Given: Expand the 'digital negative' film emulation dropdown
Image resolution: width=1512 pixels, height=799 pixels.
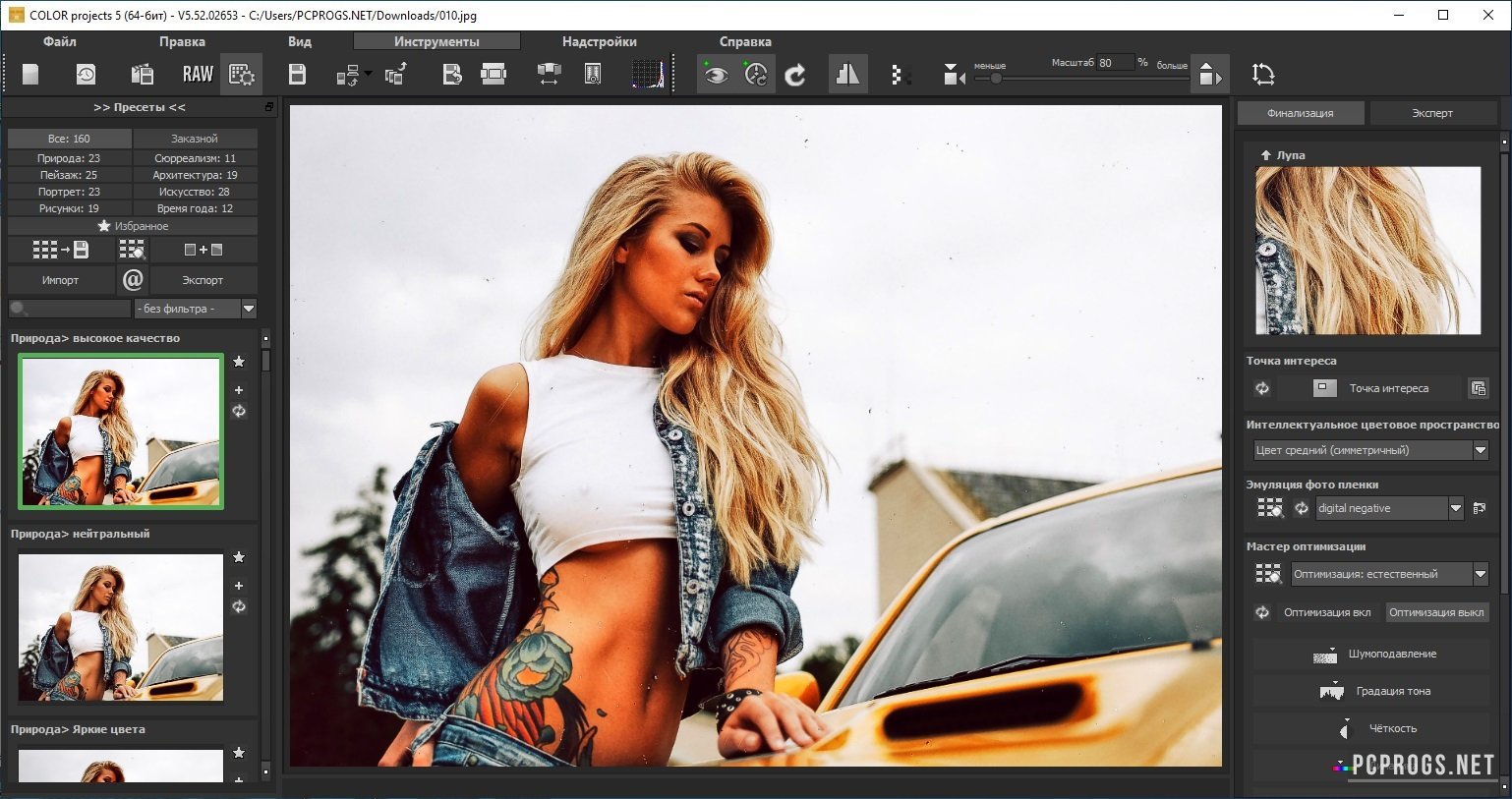Looking at the screenshot, I should coord(1456,508).
